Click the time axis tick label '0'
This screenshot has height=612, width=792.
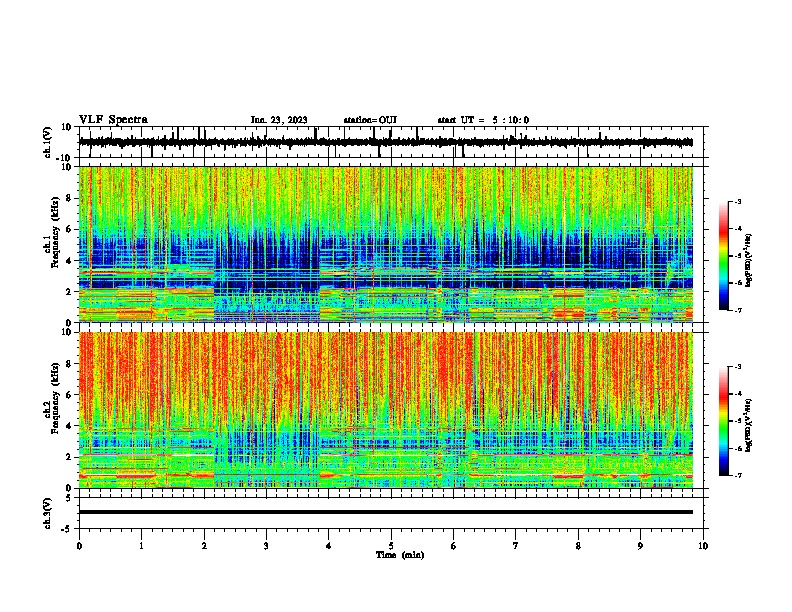[79, 546]
